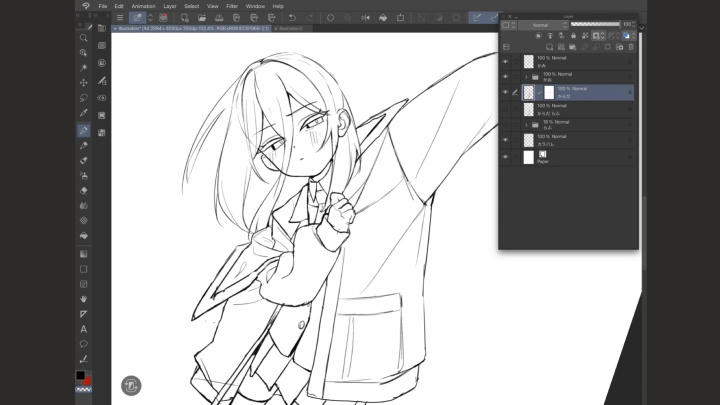Pick the Eyedropper tool
720x405 pixels.
click(x=84, y=114)
